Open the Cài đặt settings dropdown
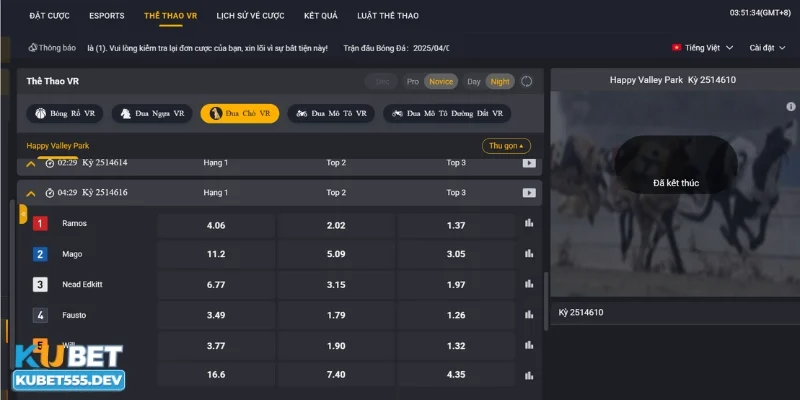800x400 pixels. point(767,47)
